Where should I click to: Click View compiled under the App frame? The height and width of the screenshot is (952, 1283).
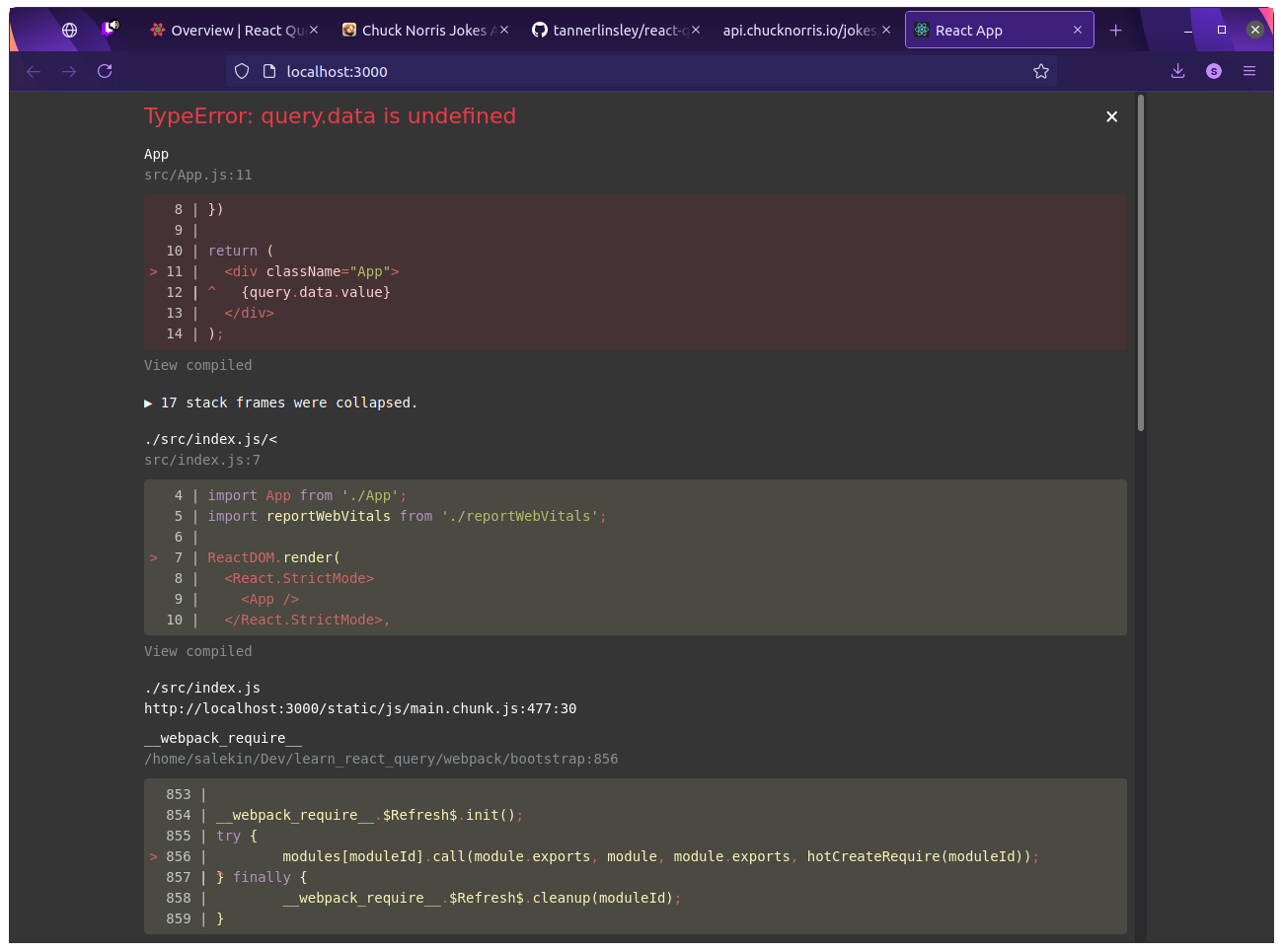[197, 364]
